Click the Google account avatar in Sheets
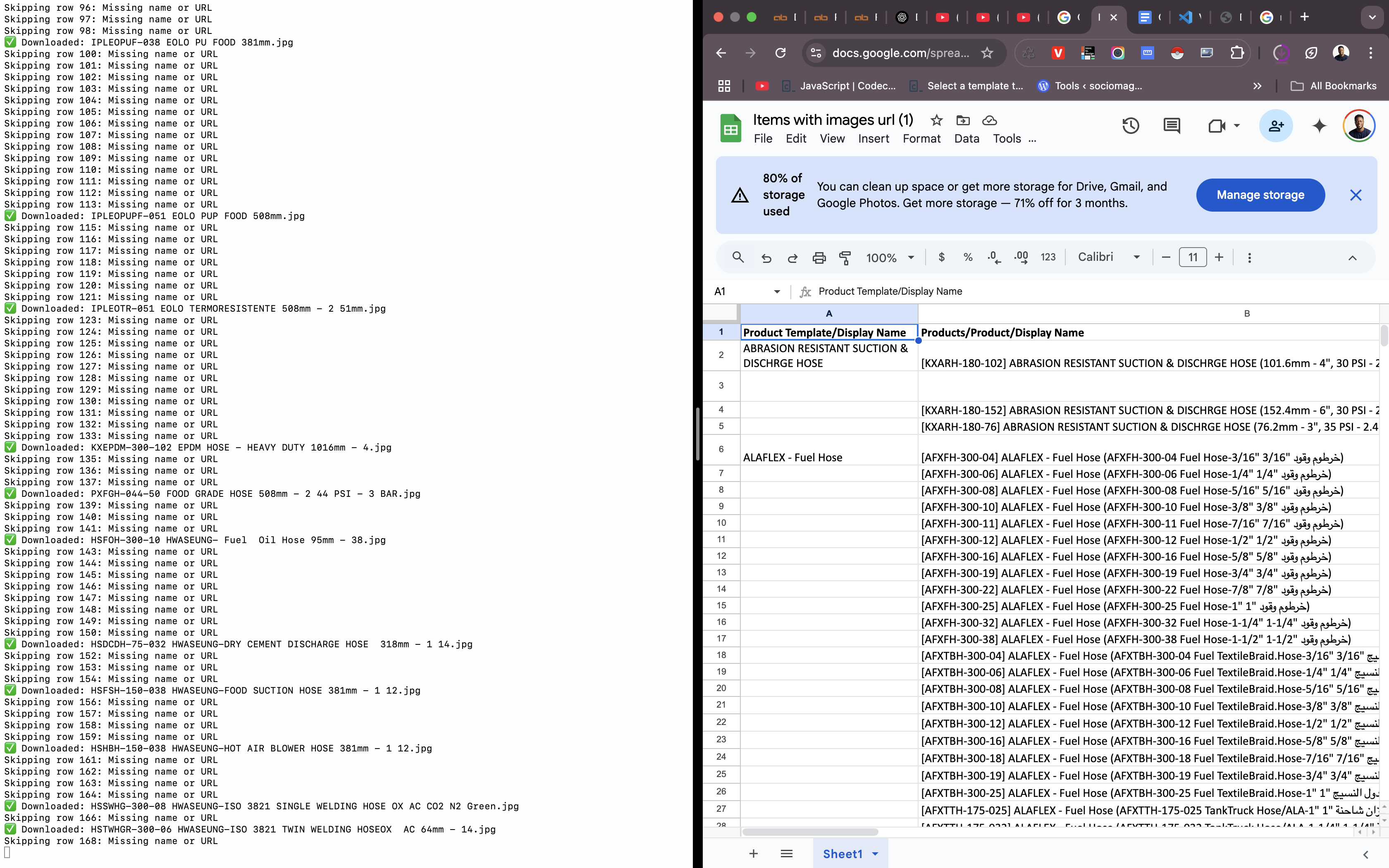Image resolution: width=1389 pixels, height=868 pixels. point(1358,126)
